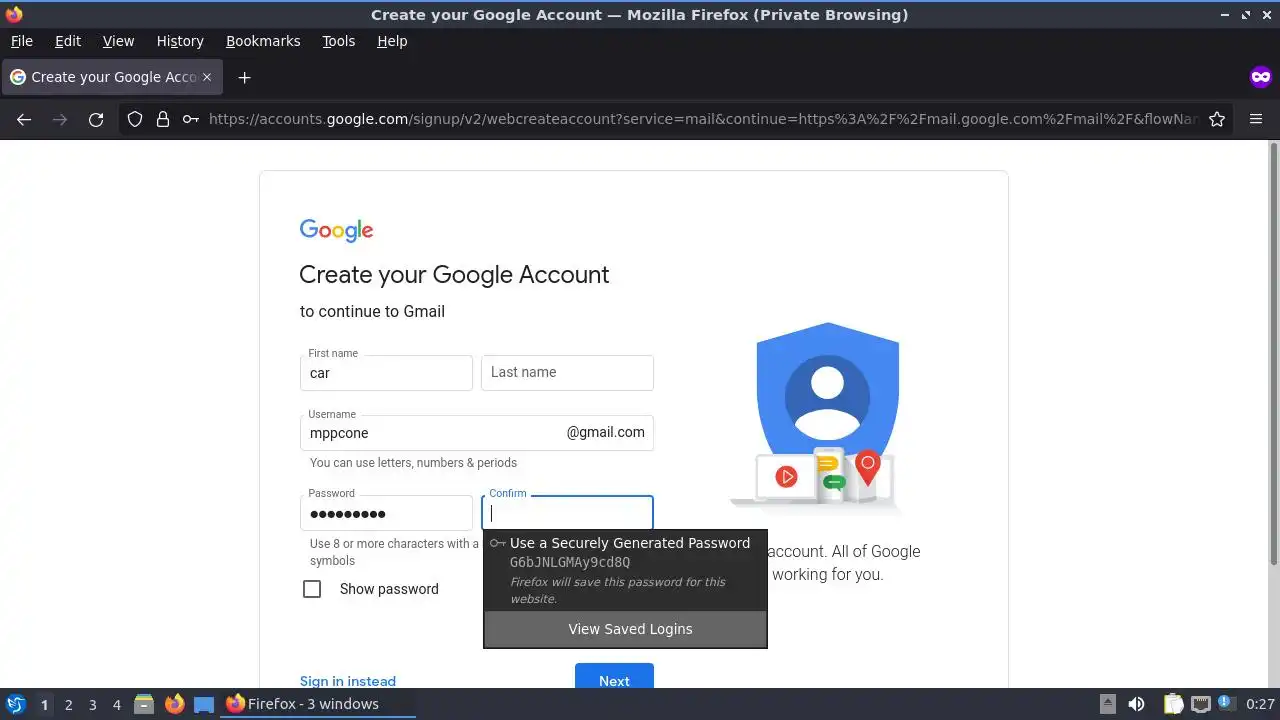Open the volume speaker tray icon
Screen dimensions: 1280x720
1136,704
